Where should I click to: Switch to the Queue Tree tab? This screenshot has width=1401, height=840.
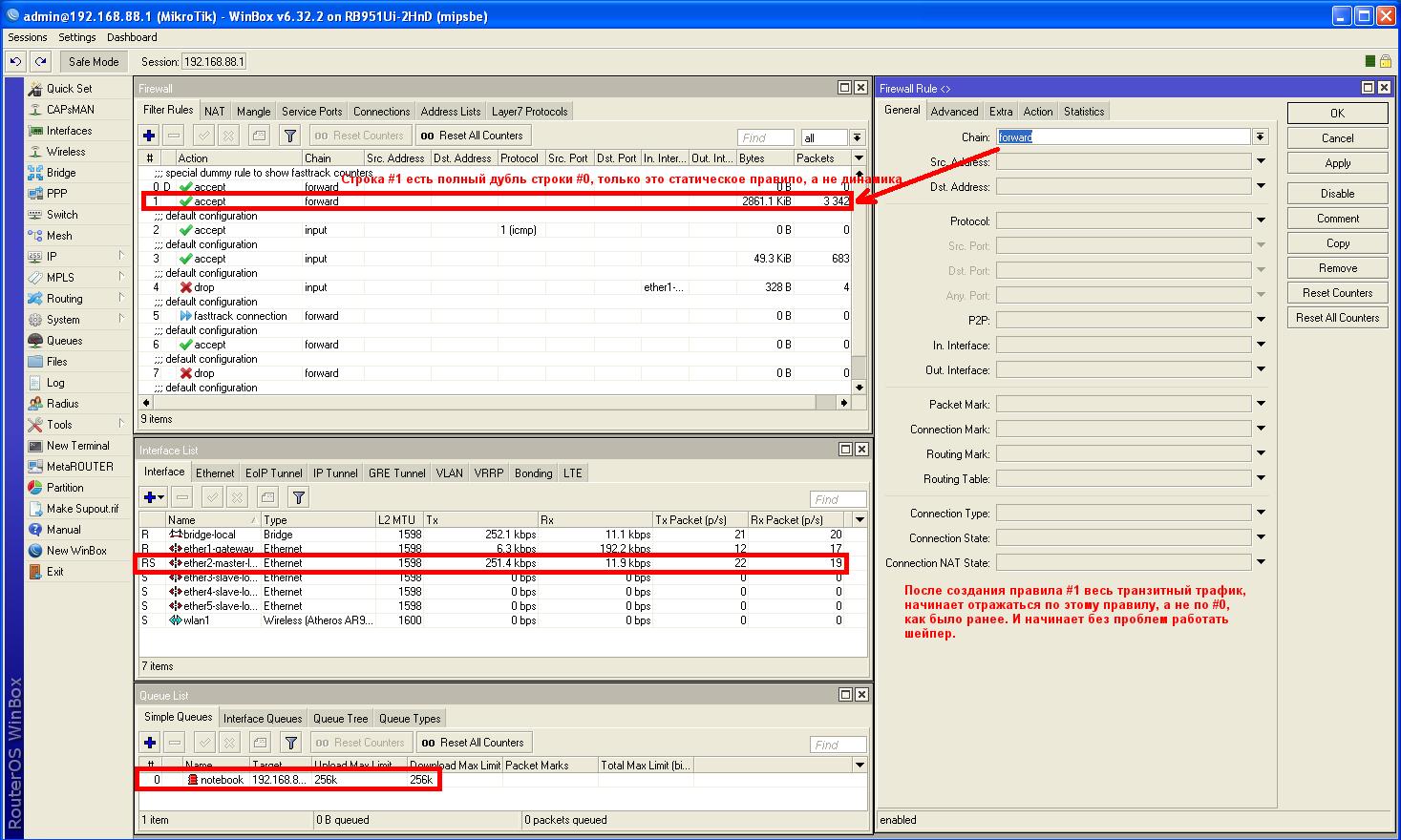[x=341, y=719]
